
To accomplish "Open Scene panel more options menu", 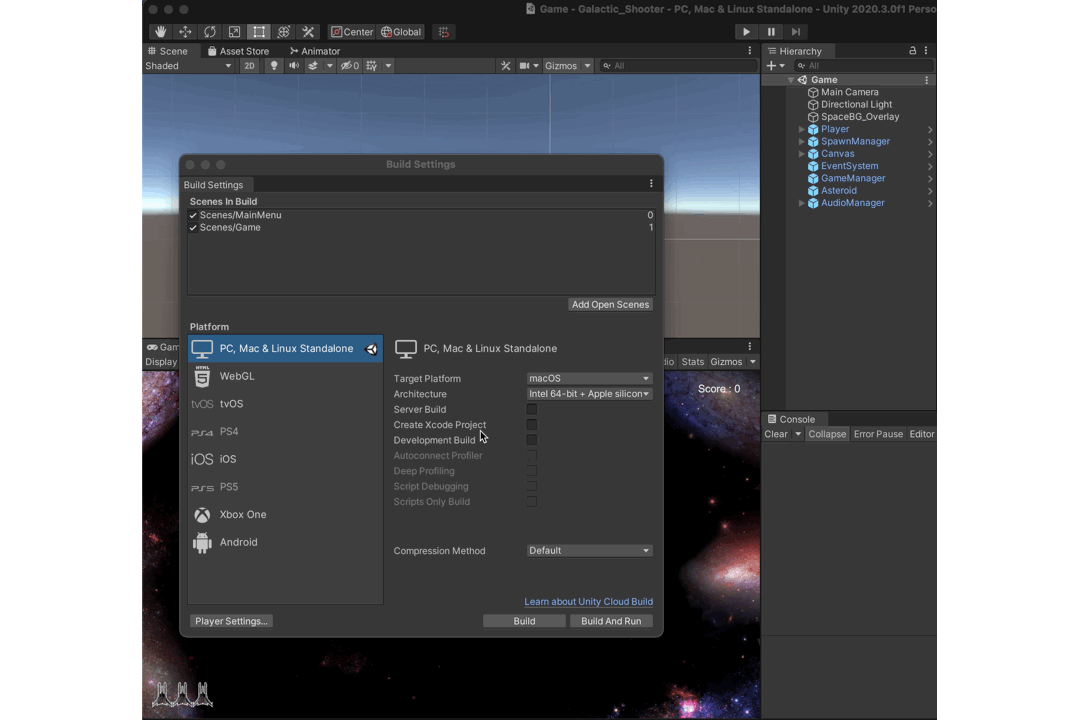I will 750,50.
